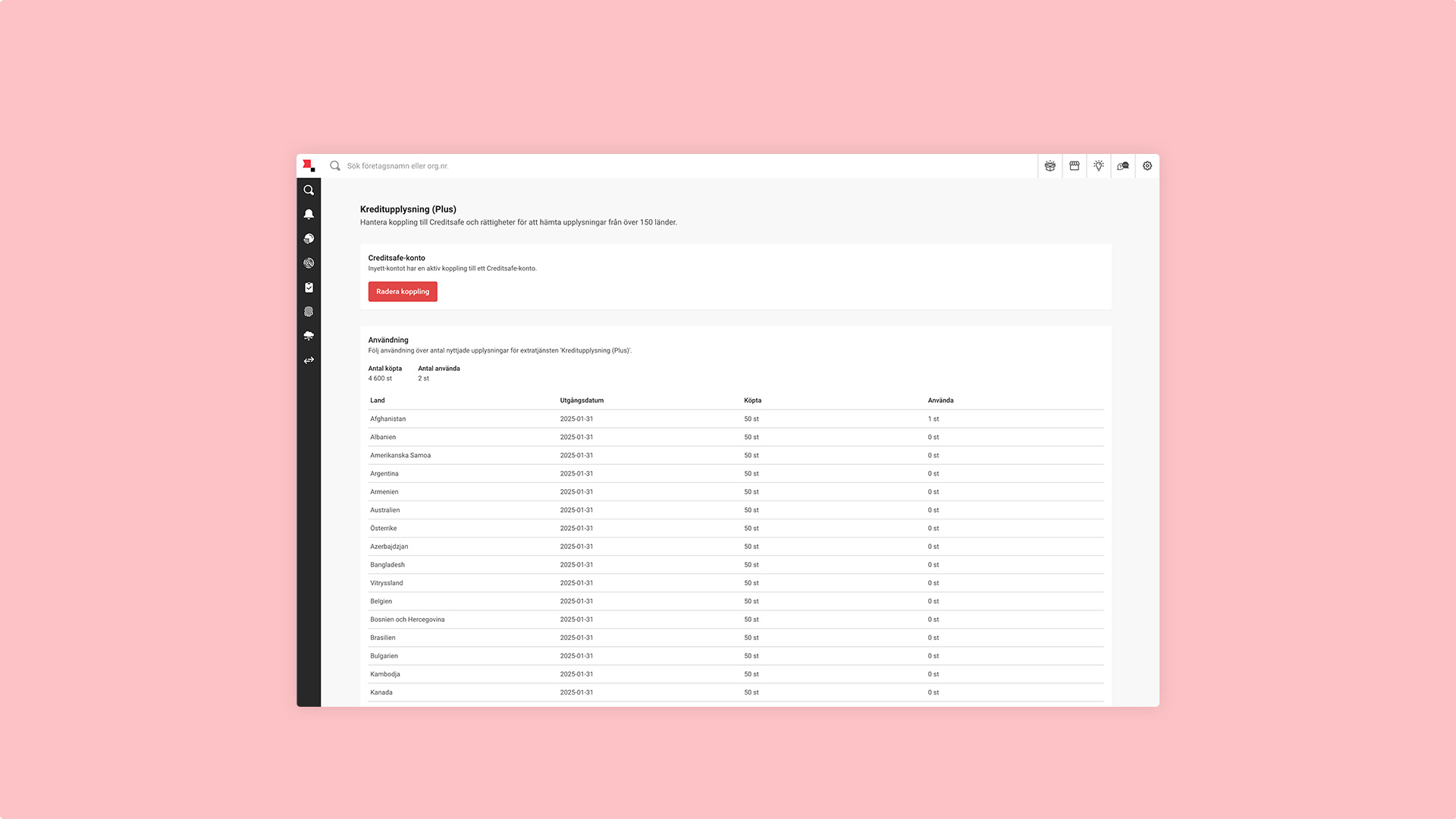The width and height of the screenshot is (1456, 819).
Task: Click the Använda column header
Action: pos(940,400)
